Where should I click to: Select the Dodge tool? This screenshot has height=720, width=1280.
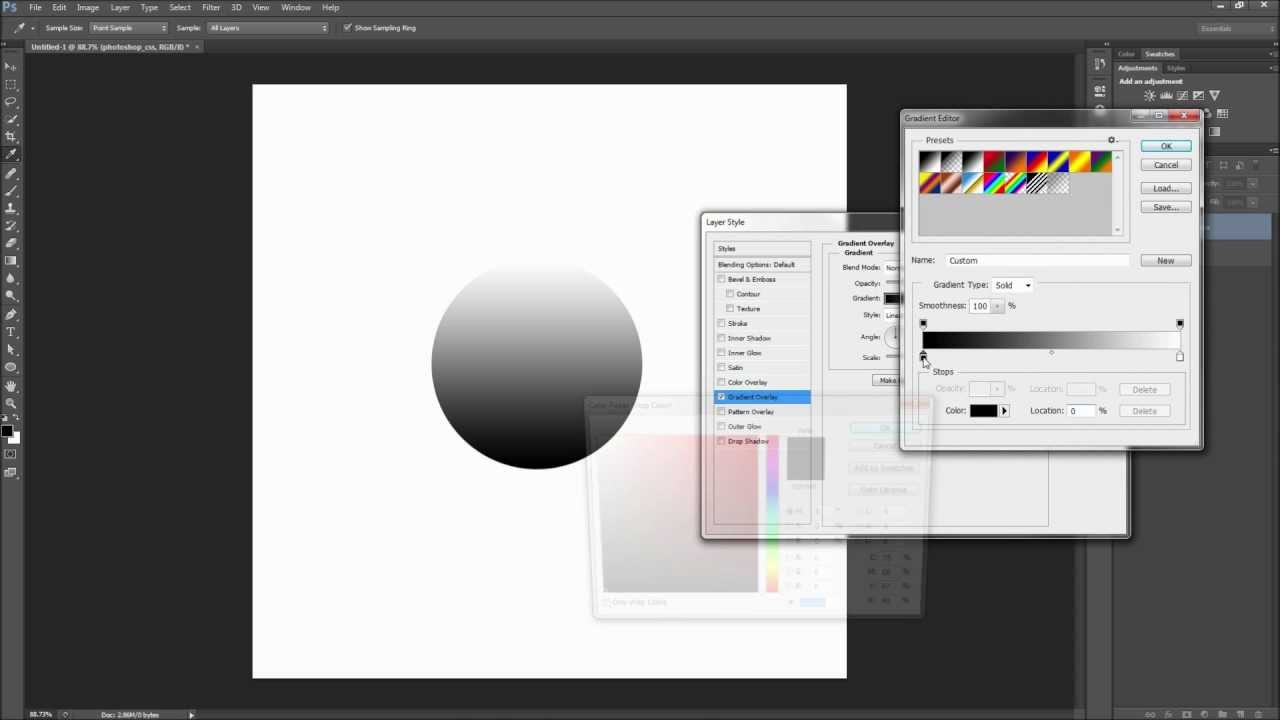click(x=11, y=296)
